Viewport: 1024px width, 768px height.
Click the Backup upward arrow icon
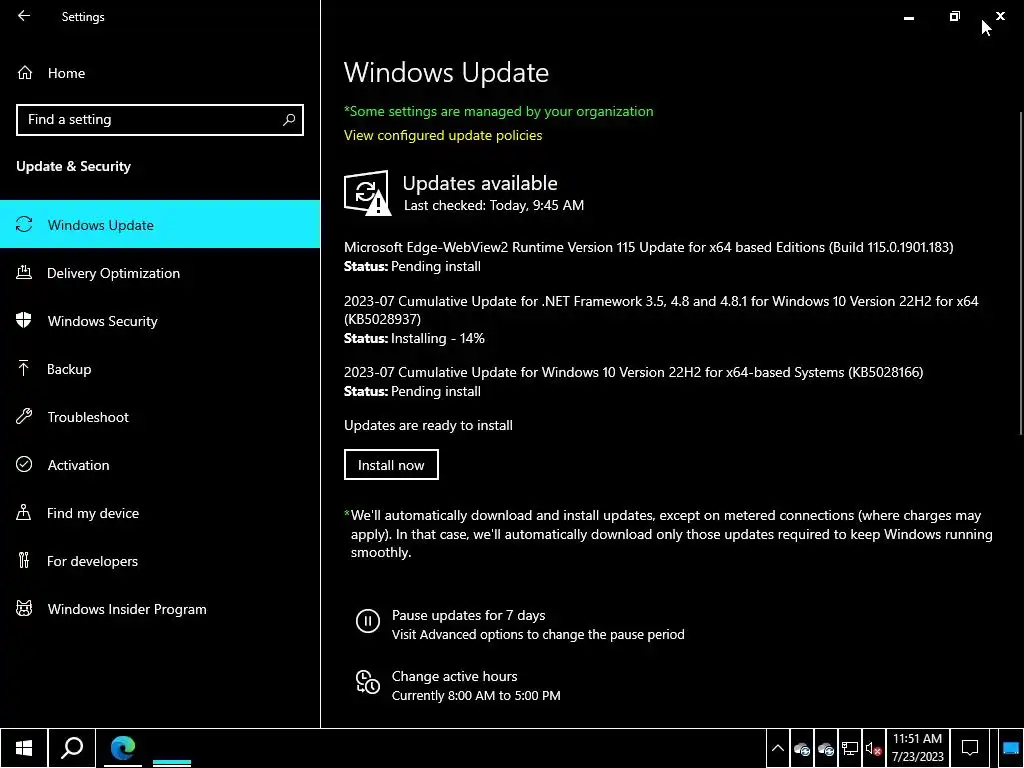point(24,368)
